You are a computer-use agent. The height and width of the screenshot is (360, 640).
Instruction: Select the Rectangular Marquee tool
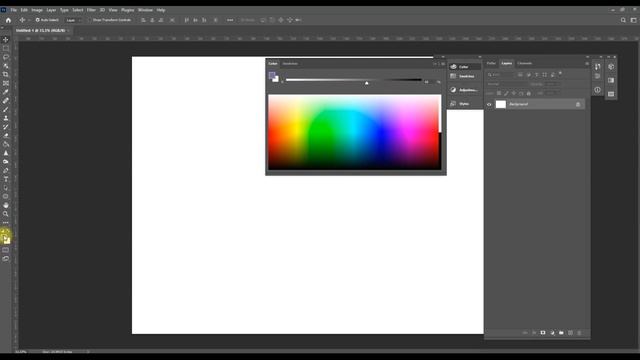pos(6,48)
